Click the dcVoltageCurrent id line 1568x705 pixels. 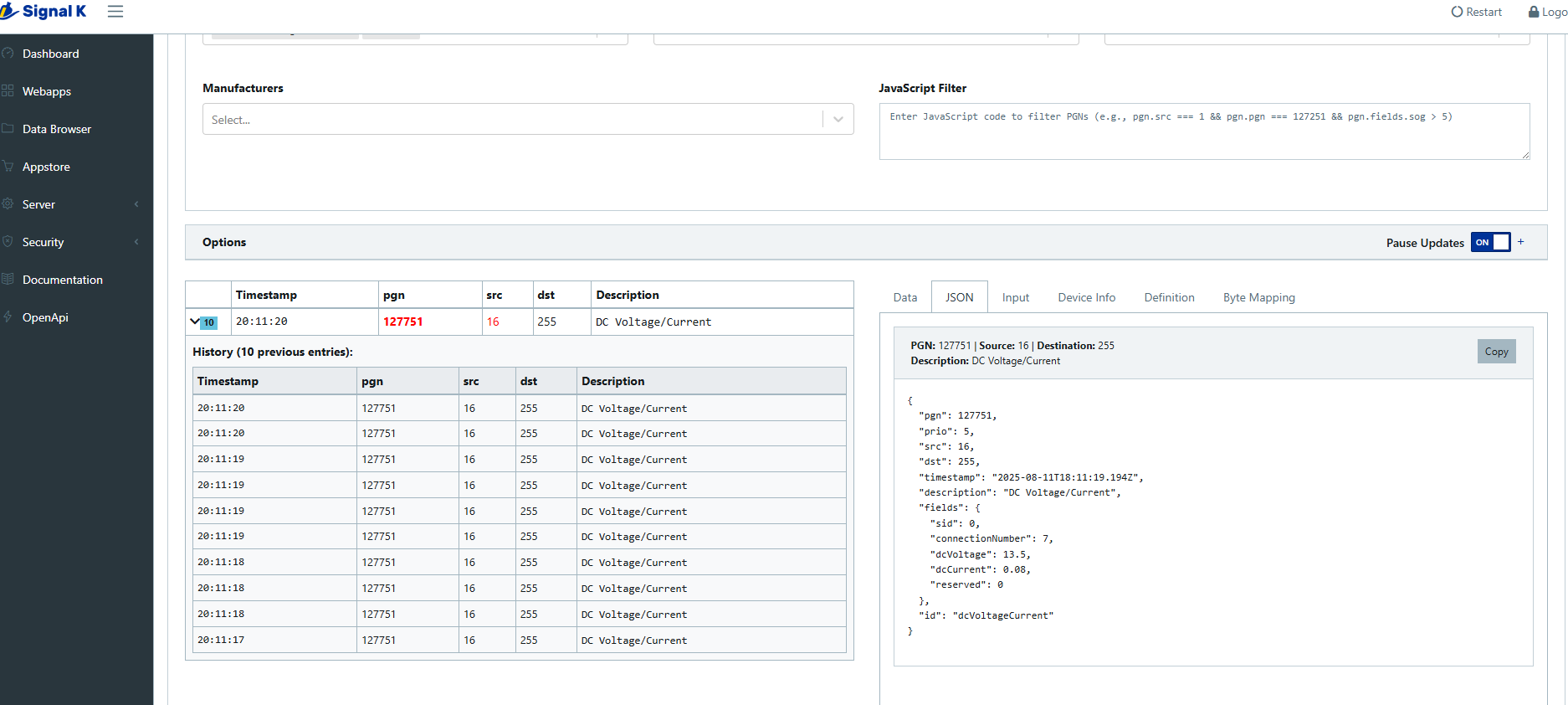point(986,615)
